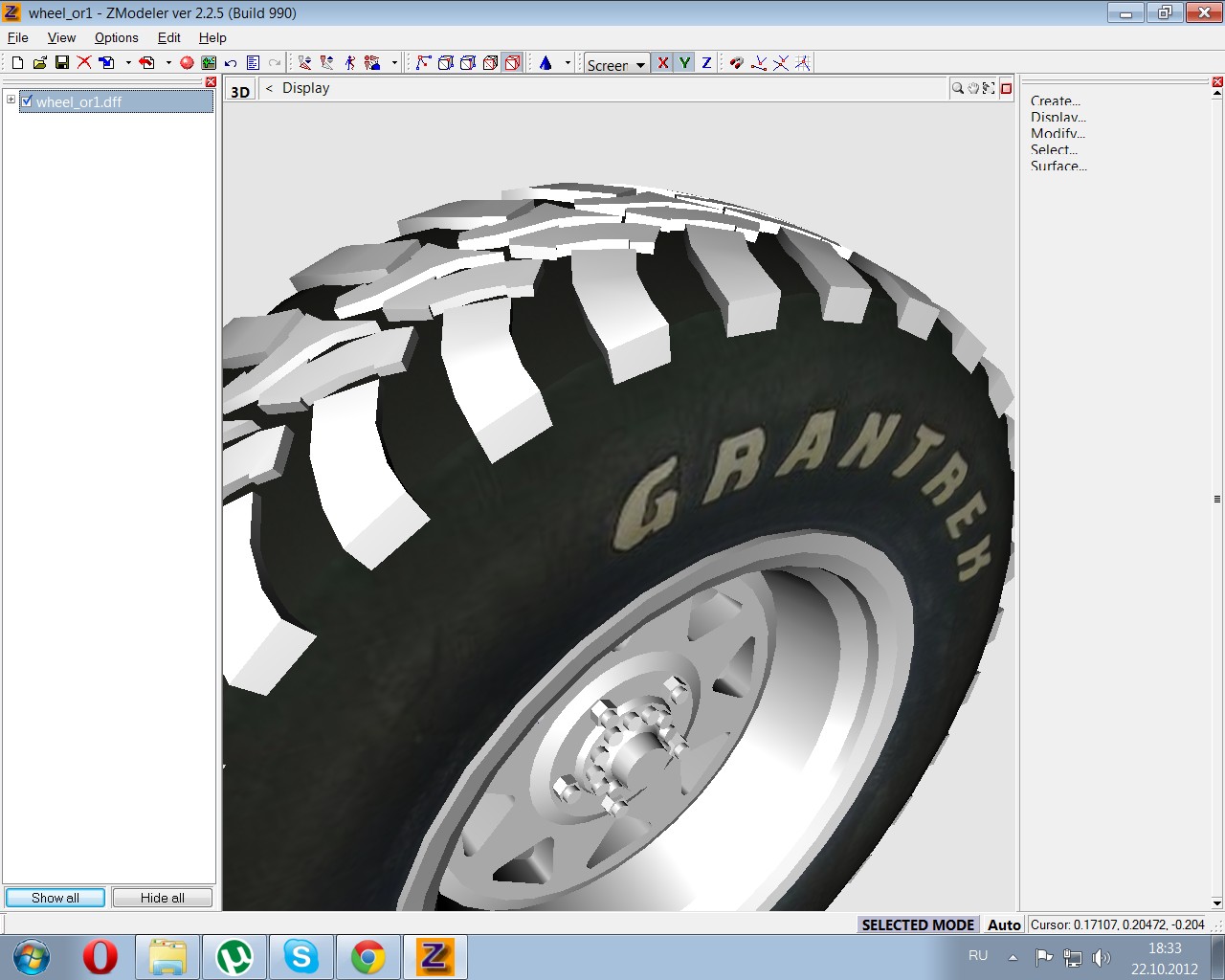This screenshot has width=1225, height=980.
Task: Expand the wheel_or1.dff tree node
Action: [11, 100]
